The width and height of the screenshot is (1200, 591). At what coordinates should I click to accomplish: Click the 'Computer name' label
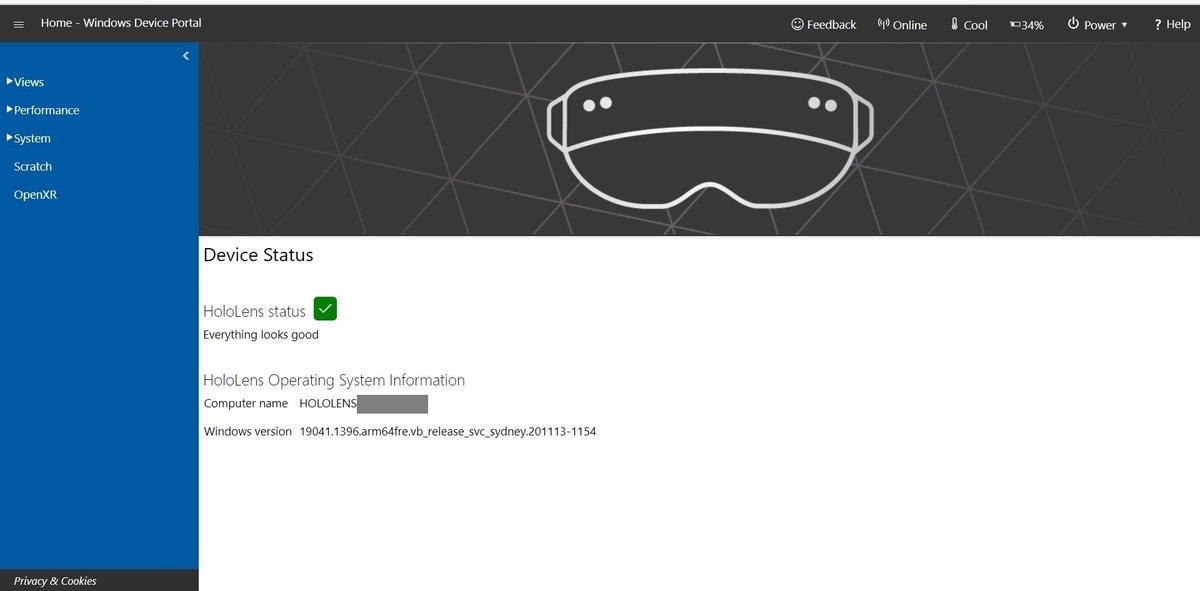246,403
